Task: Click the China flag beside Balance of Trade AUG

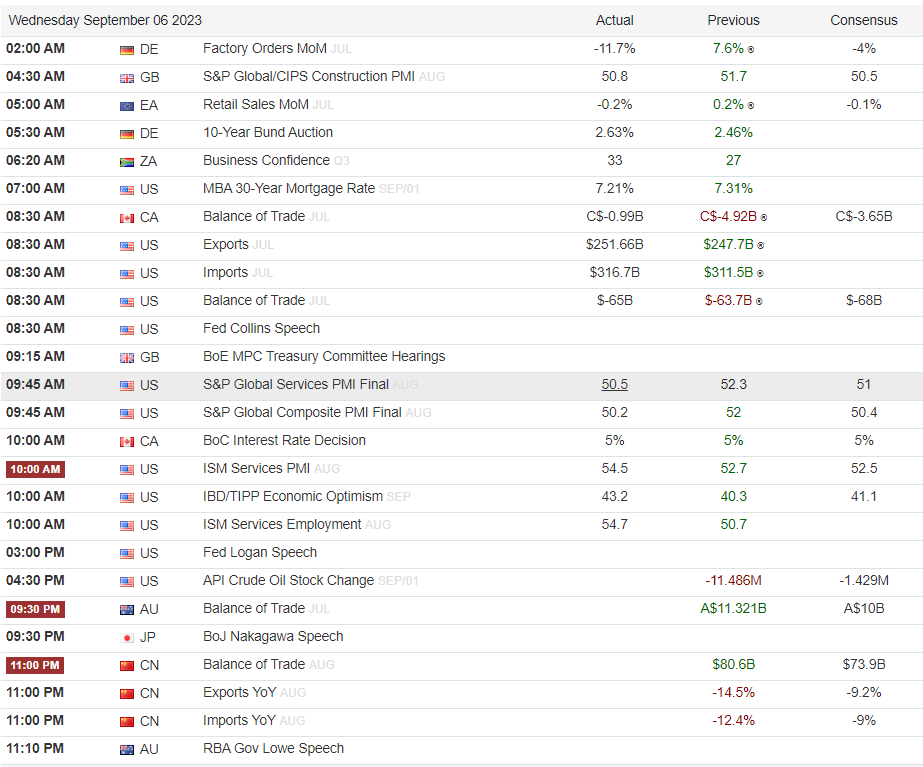Action: coord(127,666)
